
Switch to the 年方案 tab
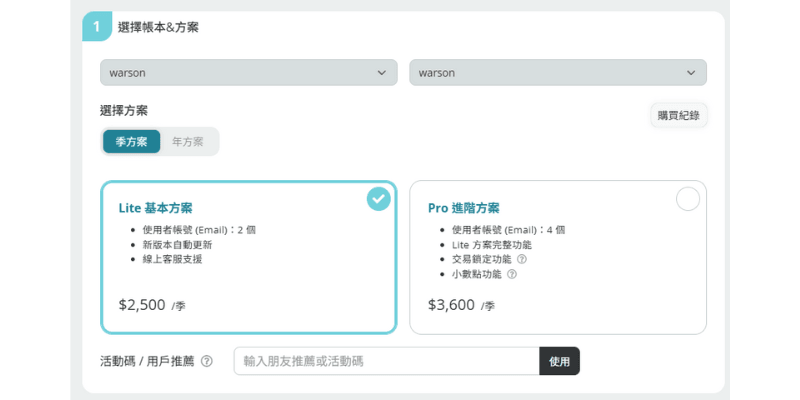188,142
